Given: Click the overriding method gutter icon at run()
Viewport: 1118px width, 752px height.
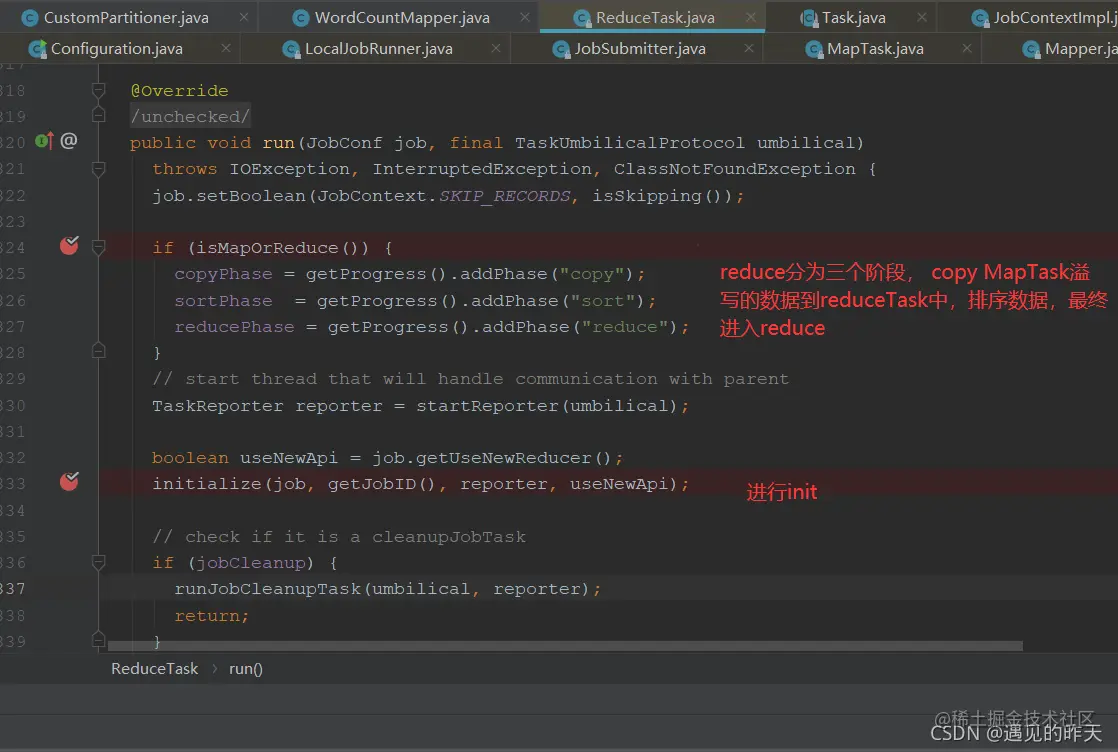Looking at the screenshot, I should [44, 141].
